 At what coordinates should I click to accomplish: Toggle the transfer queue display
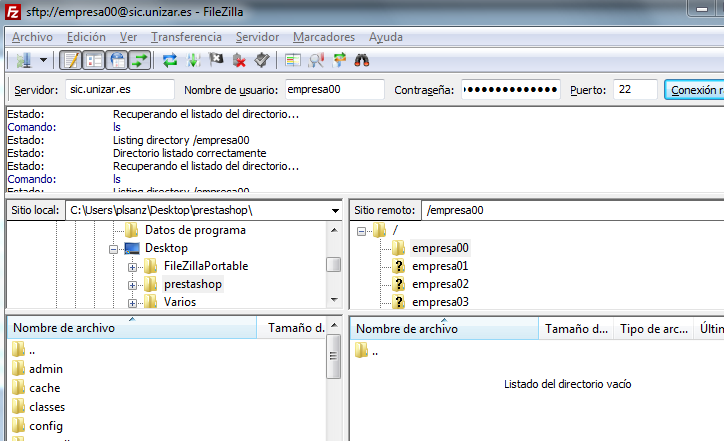point(140,60)
